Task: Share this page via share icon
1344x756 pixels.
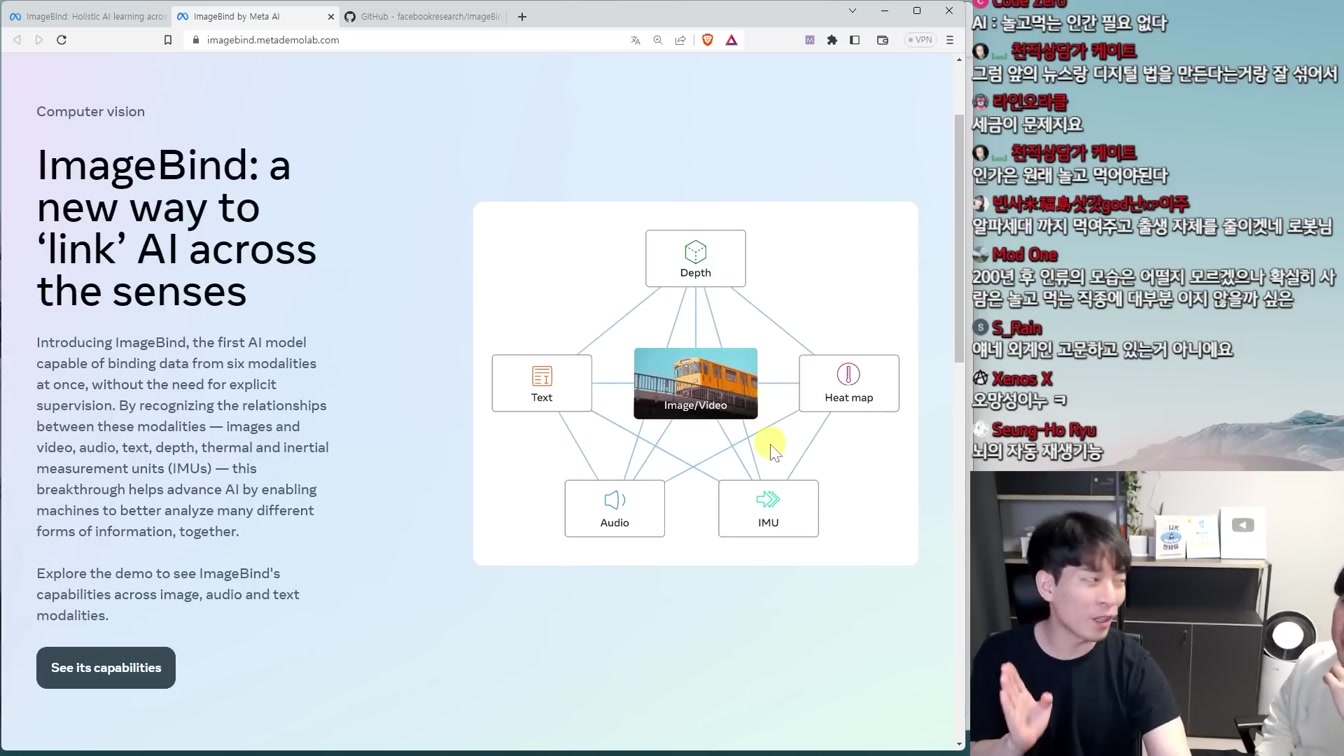Action: click(681, 40)
